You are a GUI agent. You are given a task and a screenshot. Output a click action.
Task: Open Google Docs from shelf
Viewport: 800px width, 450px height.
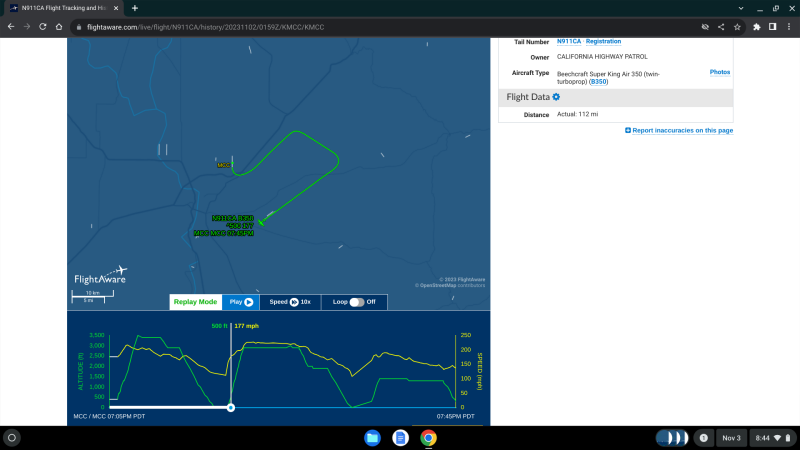pyautogui.click(x=401, y=438)
